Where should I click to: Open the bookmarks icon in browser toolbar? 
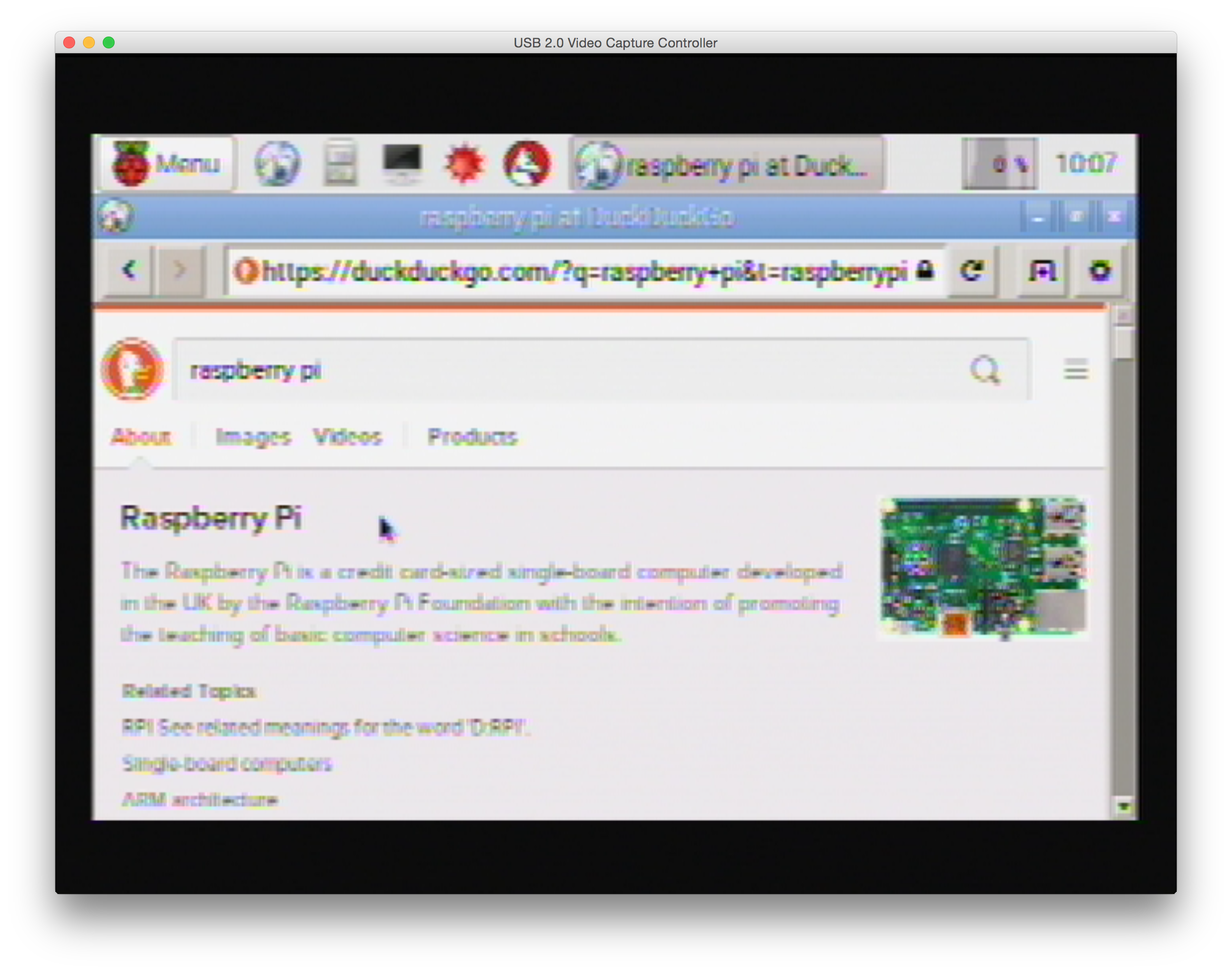tap(1042, 271)
